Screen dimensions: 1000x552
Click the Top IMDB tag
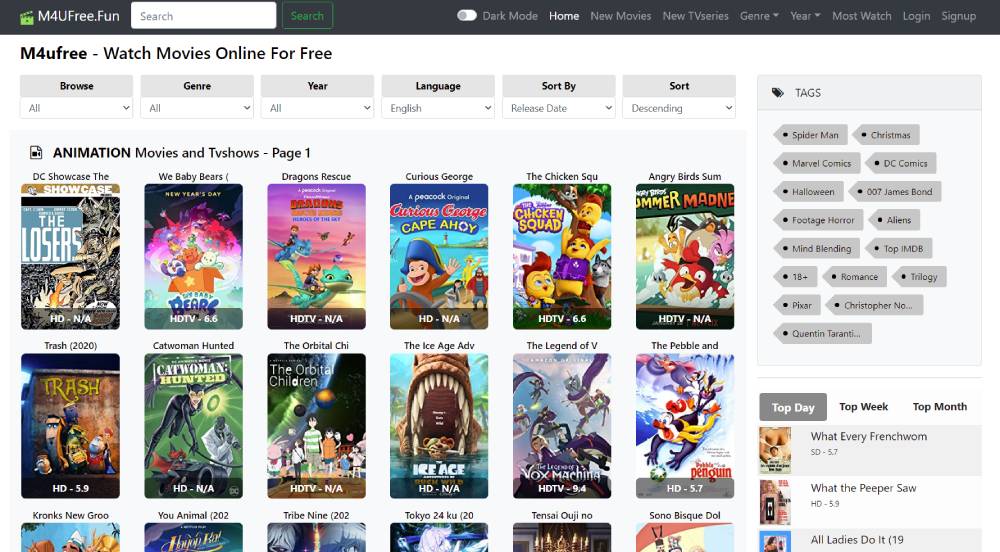point(899,249)
